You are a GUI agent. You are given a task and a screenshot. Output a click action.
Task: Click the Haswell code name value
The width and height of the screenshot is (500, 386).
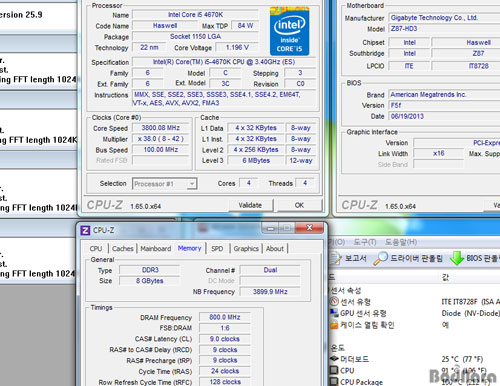tap(165, 26)
